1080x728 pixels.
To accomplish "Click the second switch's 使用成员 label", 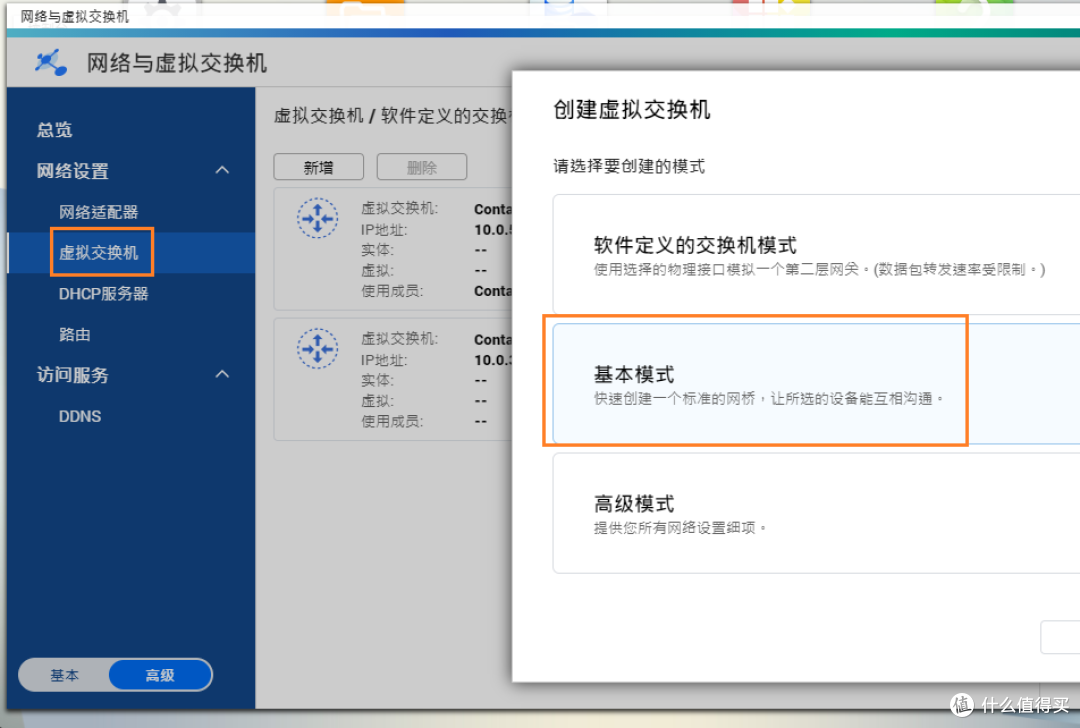I will pos(393,421).
